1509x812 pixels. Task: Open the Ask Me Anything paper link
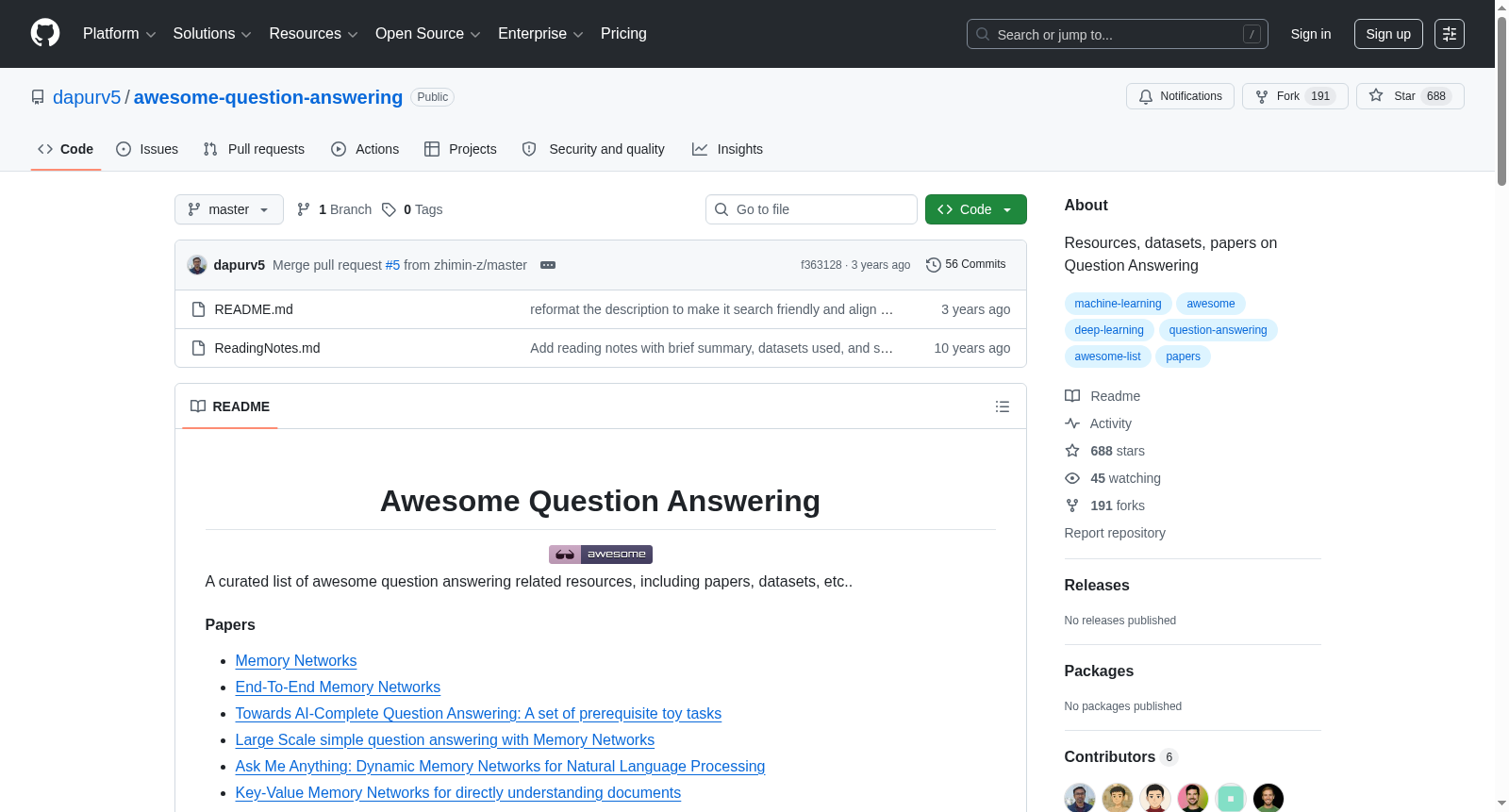[500, 767]
